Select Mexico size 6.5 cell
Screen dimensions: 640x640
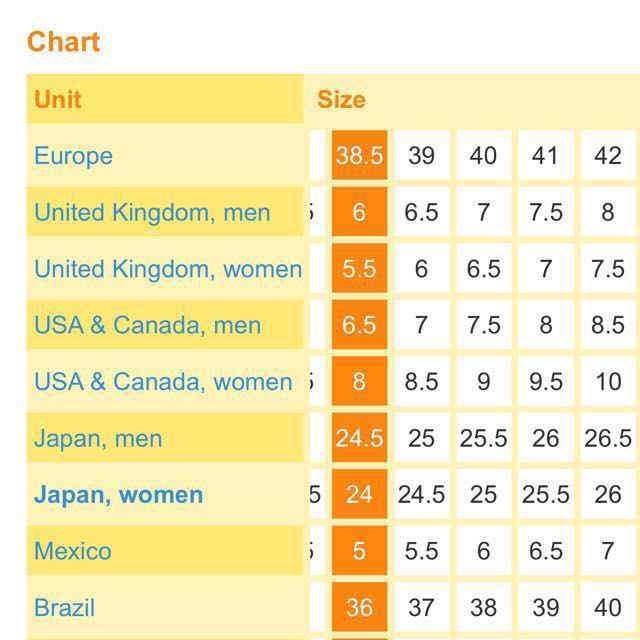546,551
